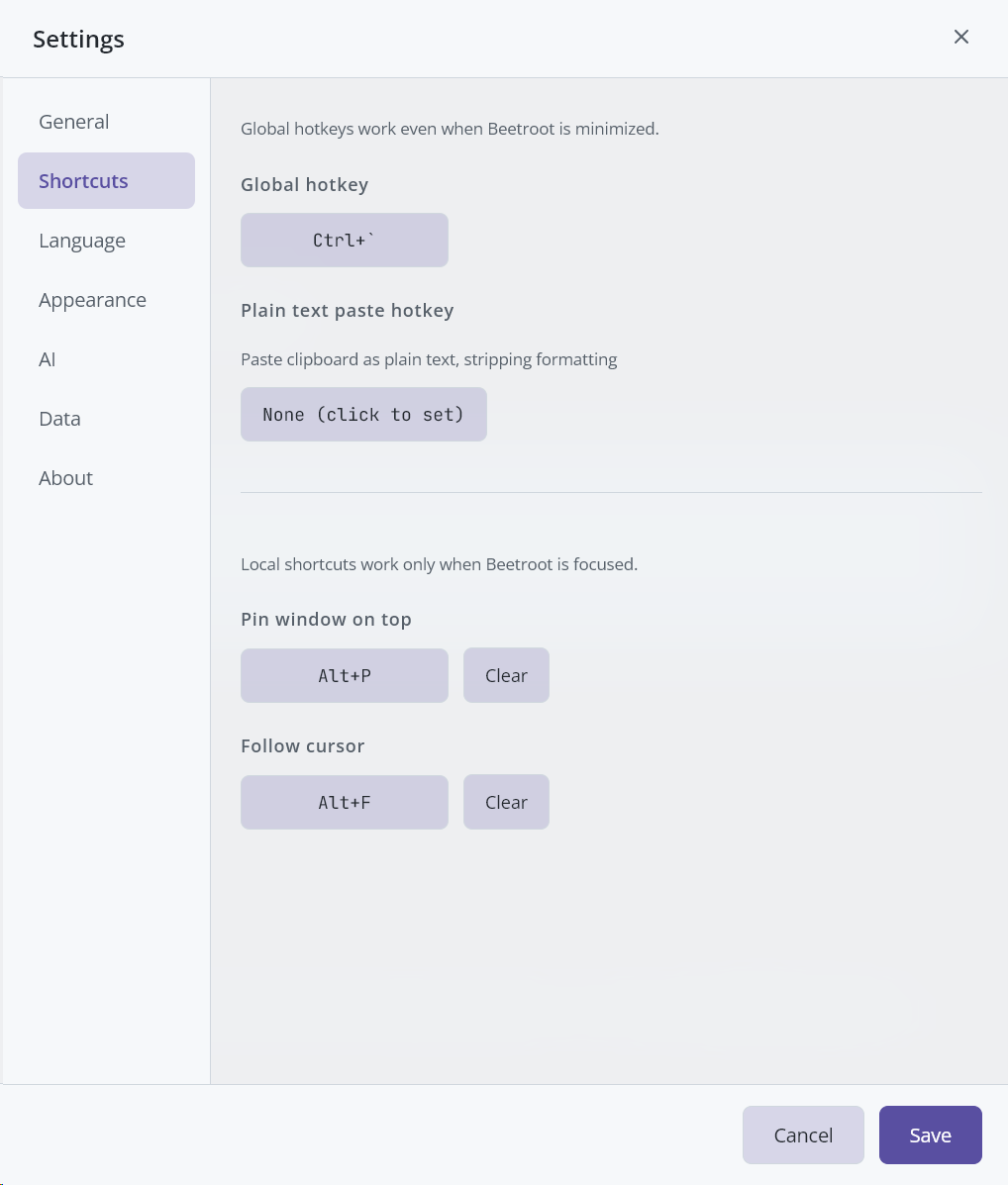Edit the Alt+P pin window shortcut
This screenshot has width=1008, height=1185.
pyautogui.click(x=344, y=675)
